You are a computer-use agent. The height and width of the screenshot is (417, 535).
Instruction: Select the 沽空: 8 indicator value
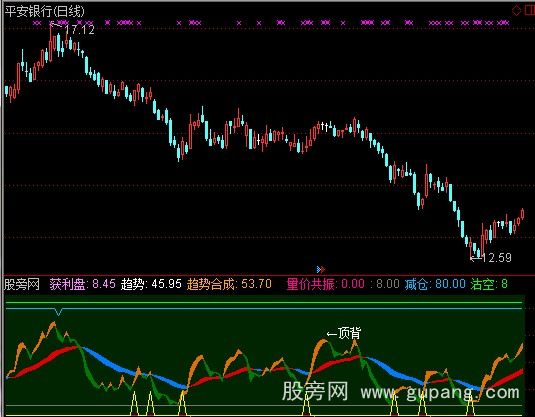(489, 284)
